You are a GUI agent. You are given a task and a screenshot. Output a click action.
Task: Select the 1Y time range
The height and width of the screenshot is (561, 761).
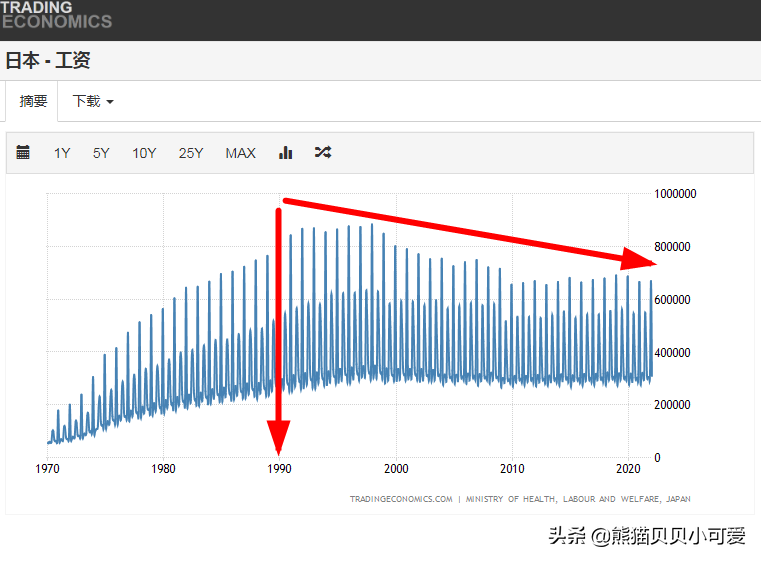pos(62,153)
